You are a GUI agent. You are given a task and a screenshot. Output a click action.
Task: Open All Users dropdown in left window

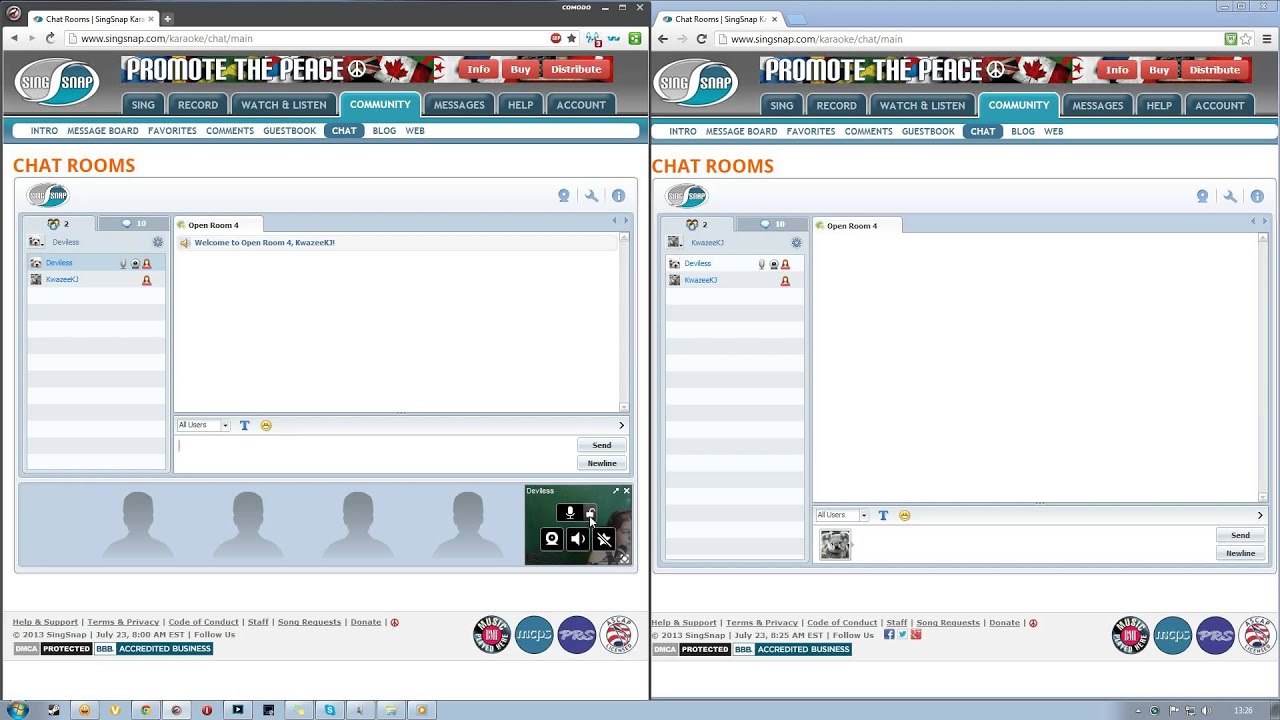tap(204, 425)
